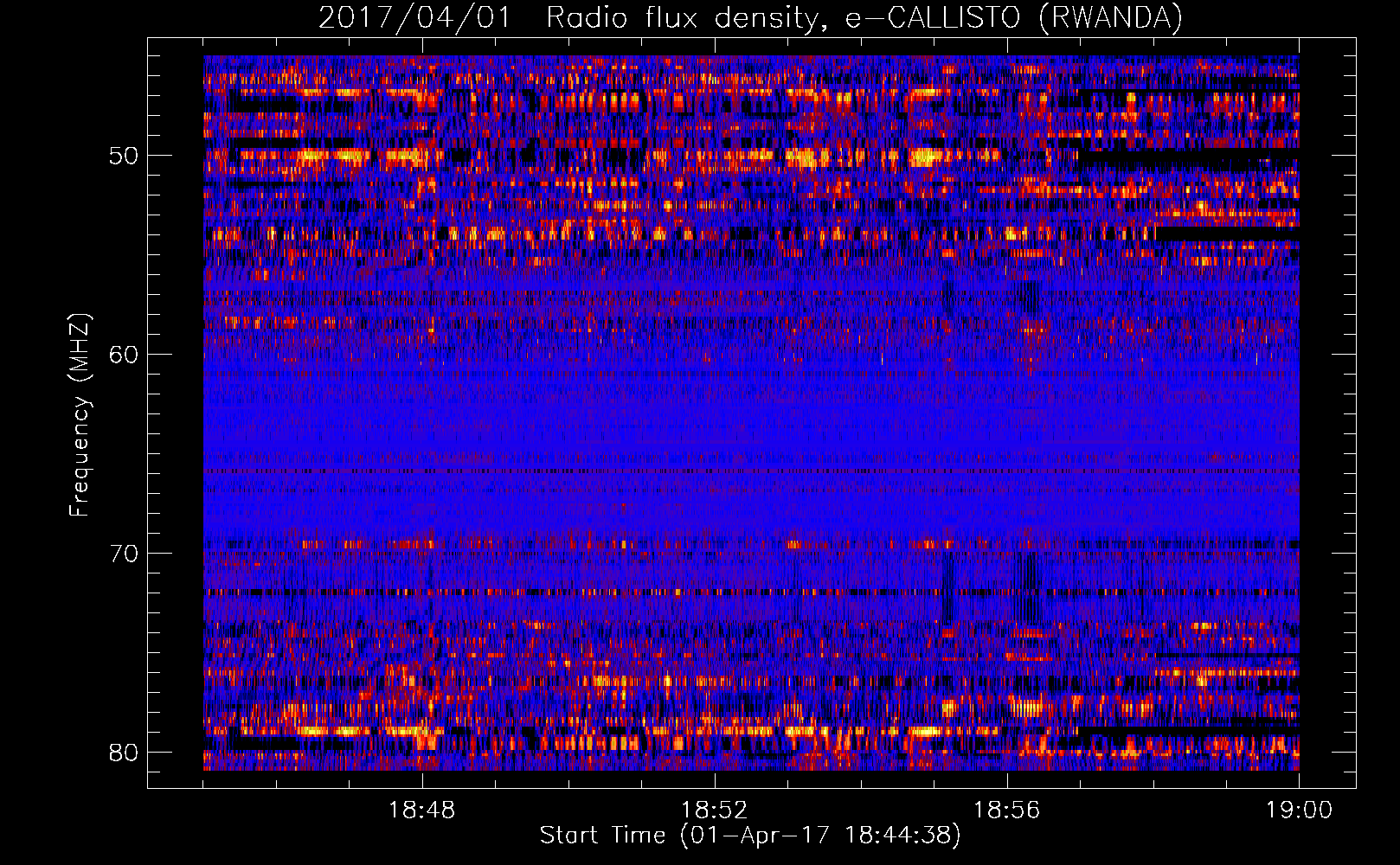The image size is (1400, 865).
Task: Click the x-axis time label "18:48"
Action: (422, 811)
